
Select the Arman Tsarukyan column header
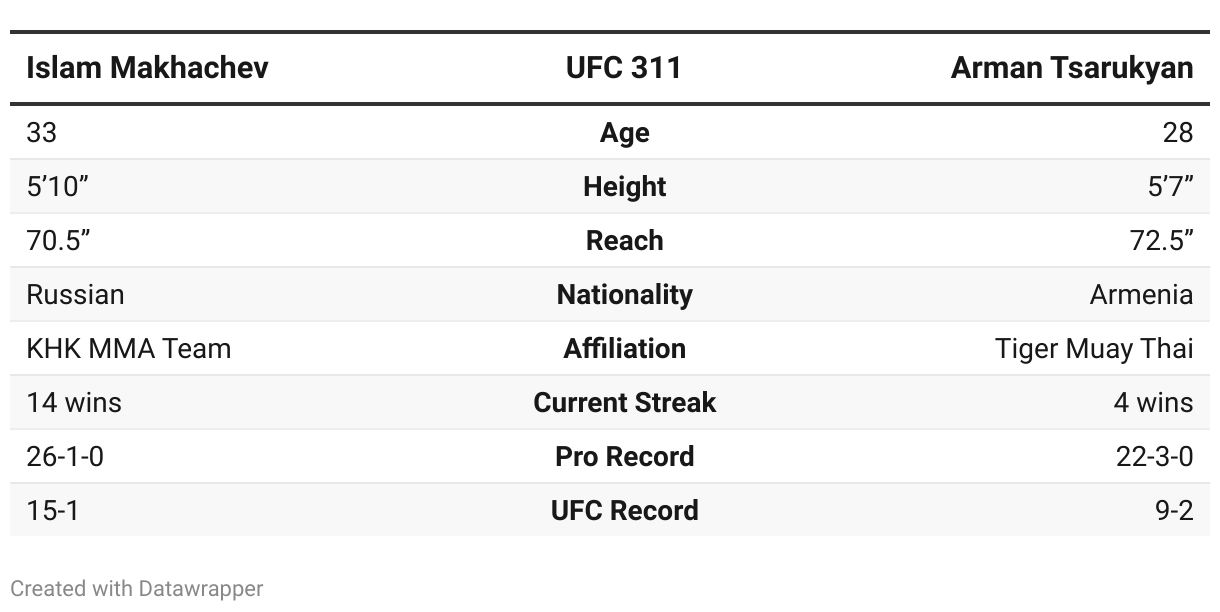click(x=1072, y=68)
